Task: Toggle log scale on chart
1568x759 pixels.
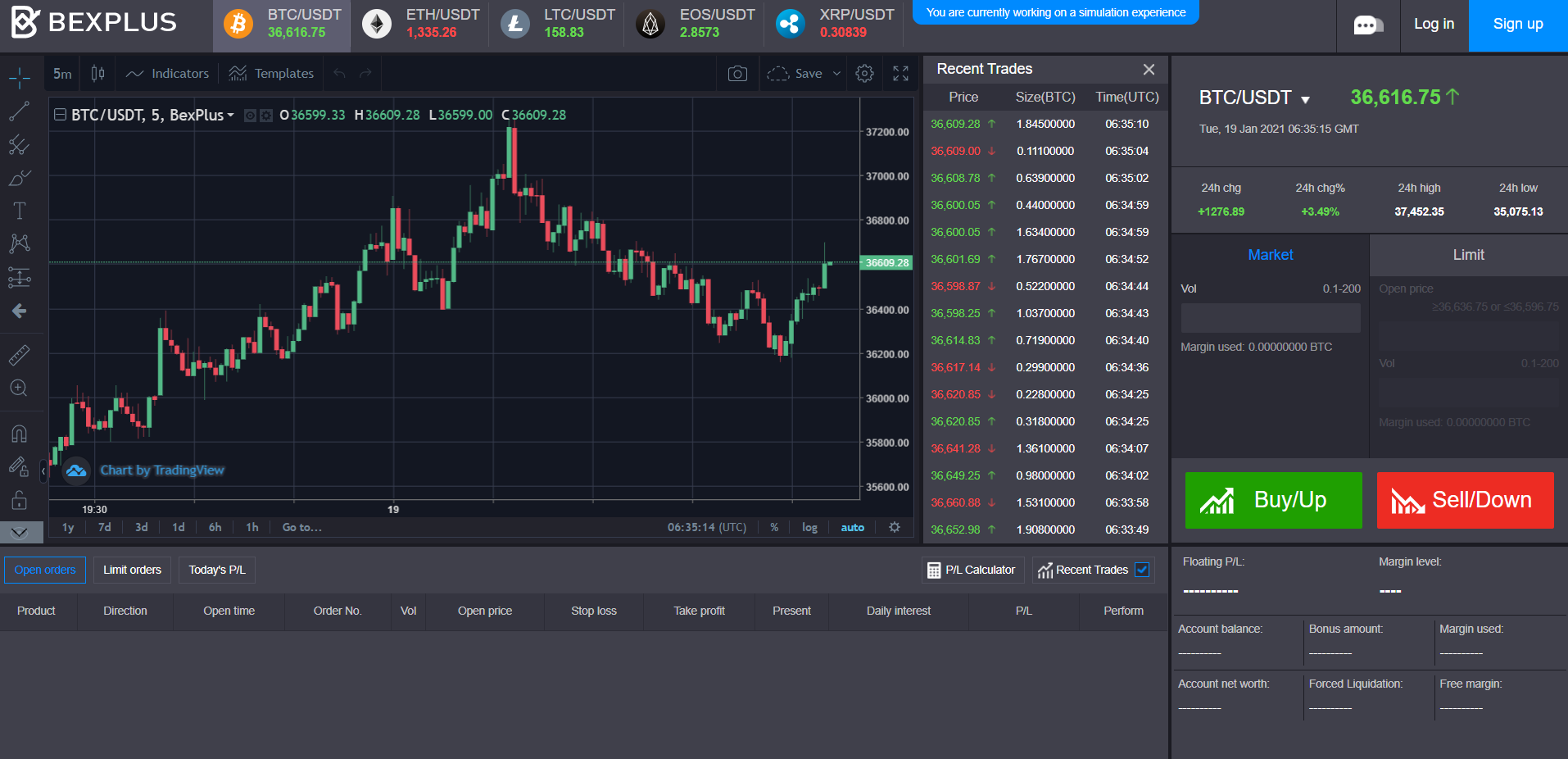Action: pos(809,527)
